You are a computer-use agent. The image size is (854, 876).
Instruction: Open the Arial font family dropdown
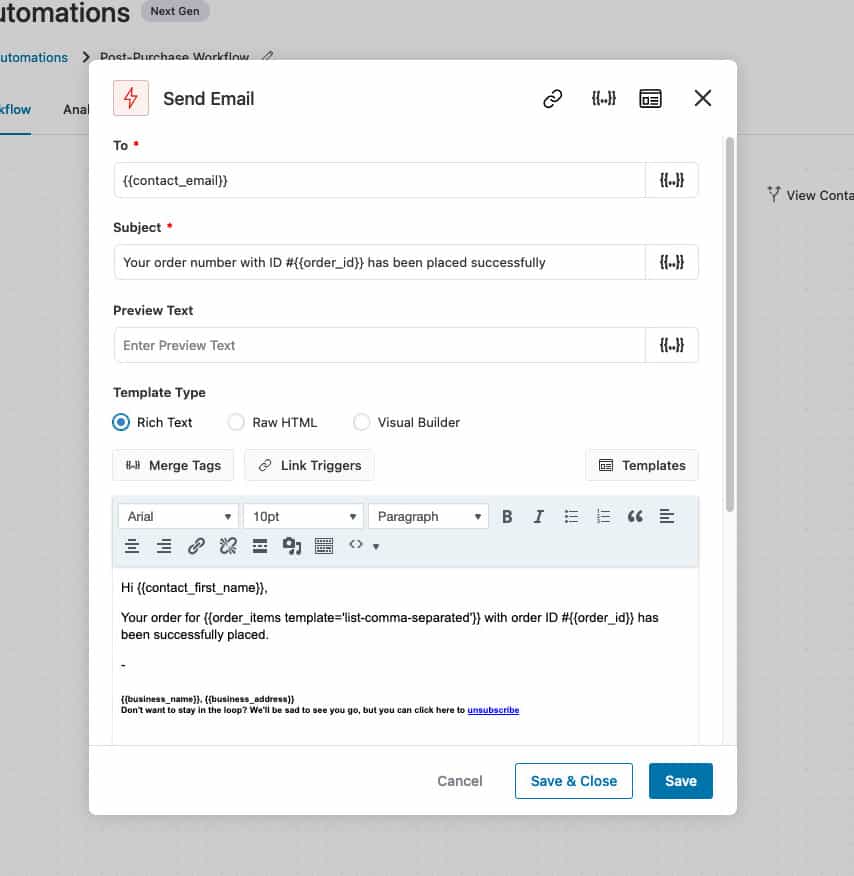click(178, 516)
